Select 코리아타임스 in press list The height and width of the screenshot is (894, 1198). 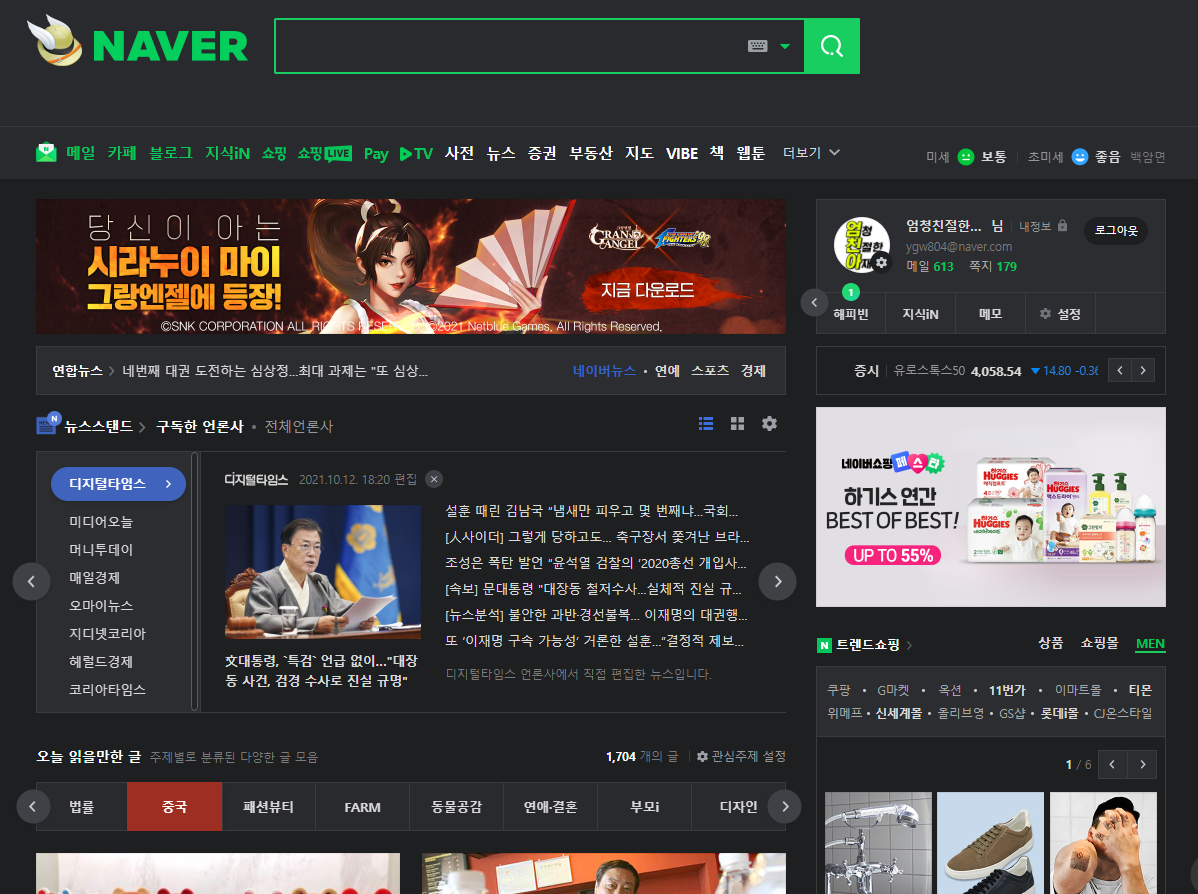[107, 689]
